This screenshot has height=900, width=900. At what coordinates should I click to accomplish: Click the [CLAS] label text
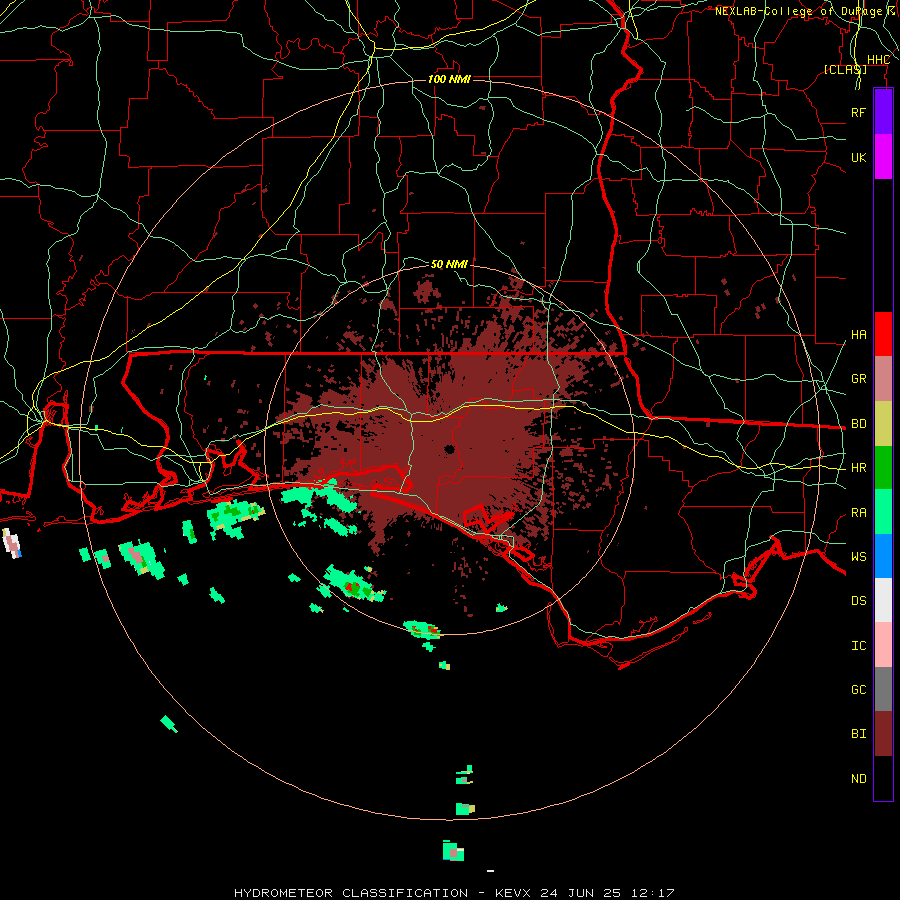pos(845,69)
